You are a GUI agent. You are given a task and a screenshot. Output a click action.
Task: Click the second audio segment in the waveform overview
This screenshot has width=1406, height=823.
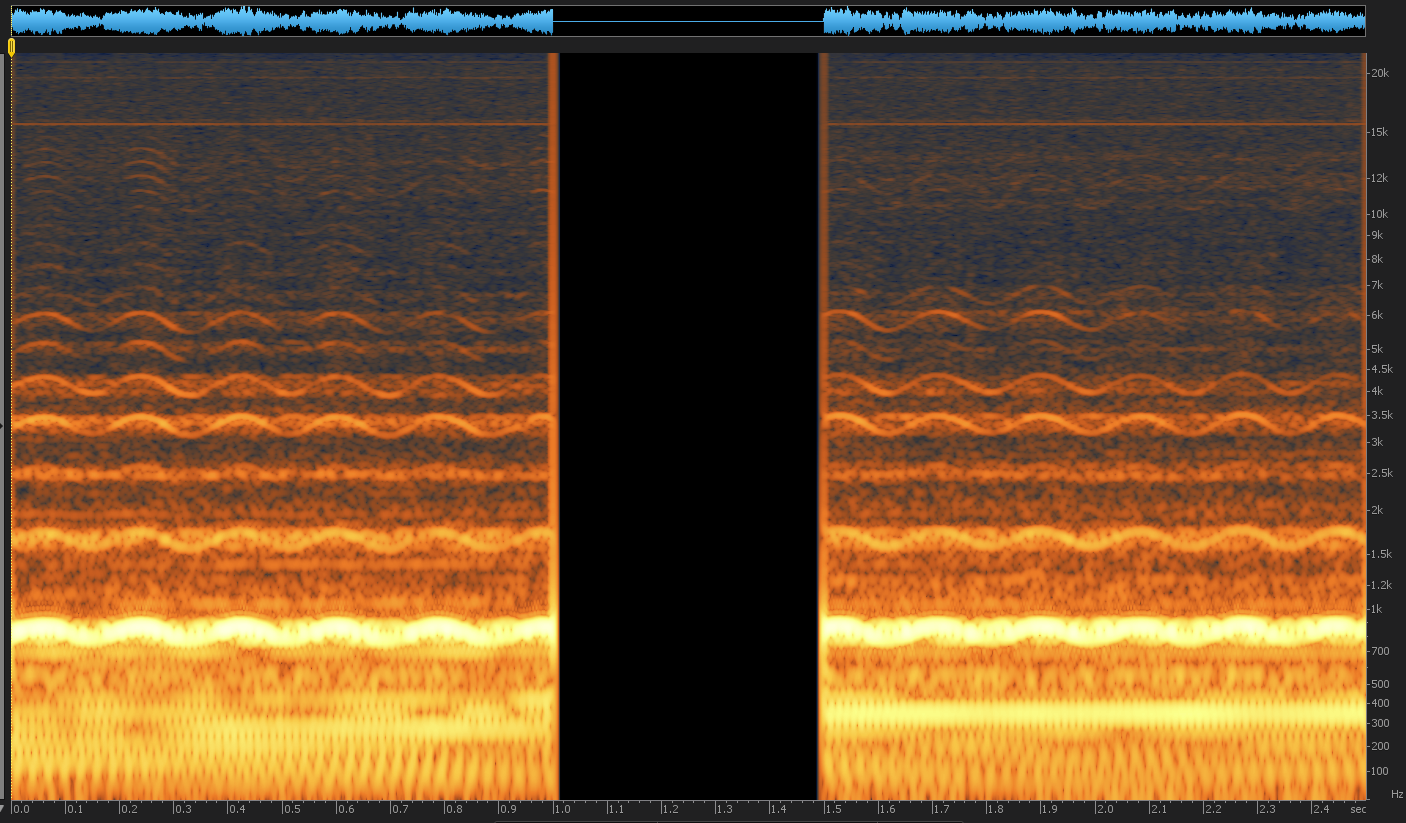(x=1094, y=21)
